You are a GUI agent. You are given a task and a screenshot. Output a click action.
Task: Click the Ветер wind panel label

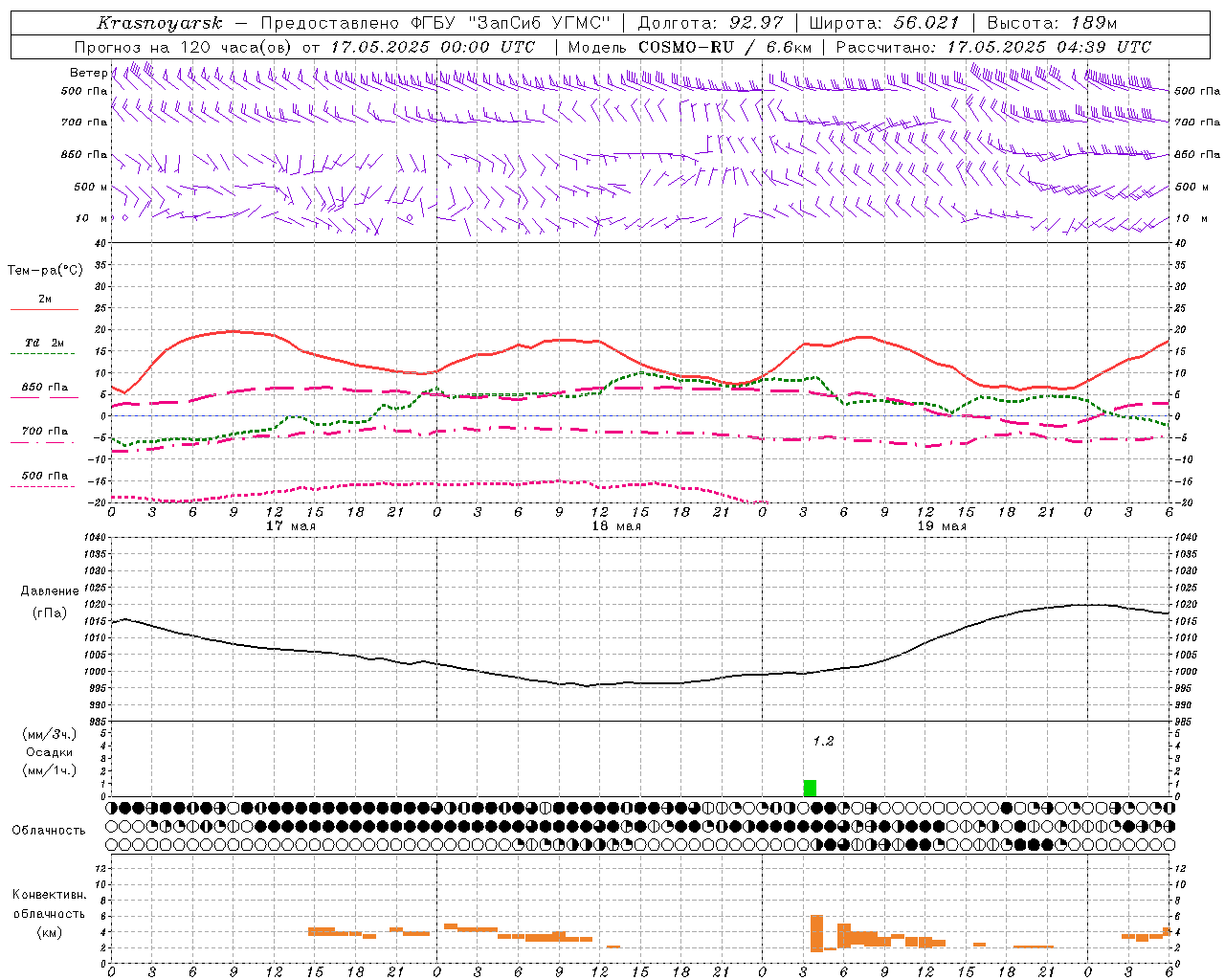pos(88,73)
